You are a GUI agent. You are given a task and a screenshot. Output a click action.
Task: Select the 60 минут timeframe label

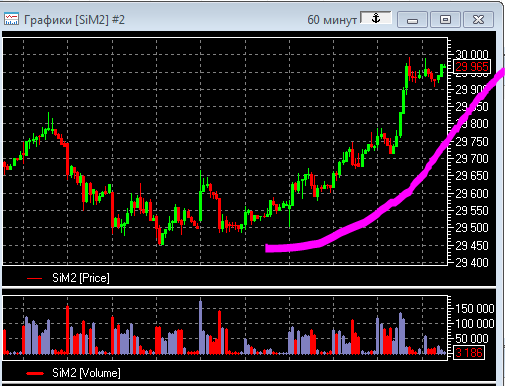pos(332,20)
